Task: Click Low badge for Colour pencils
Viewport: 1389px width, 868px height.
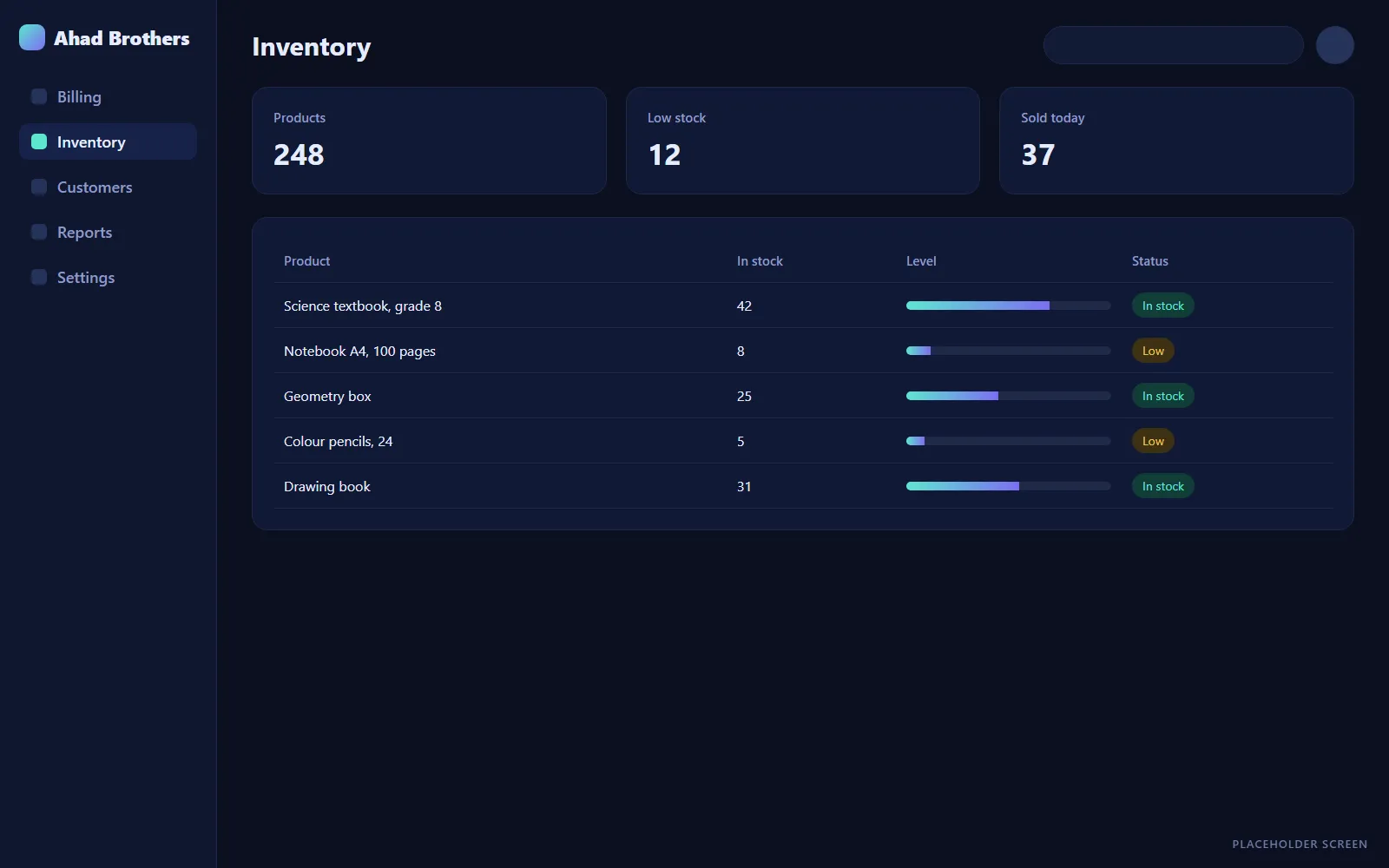Action: point(1153,441)
